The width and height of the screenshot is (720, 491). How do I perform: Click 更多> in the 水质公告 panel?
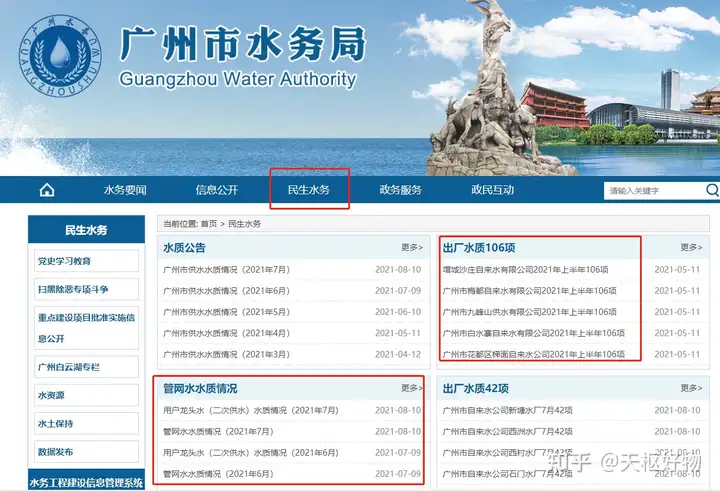[412, 248]
